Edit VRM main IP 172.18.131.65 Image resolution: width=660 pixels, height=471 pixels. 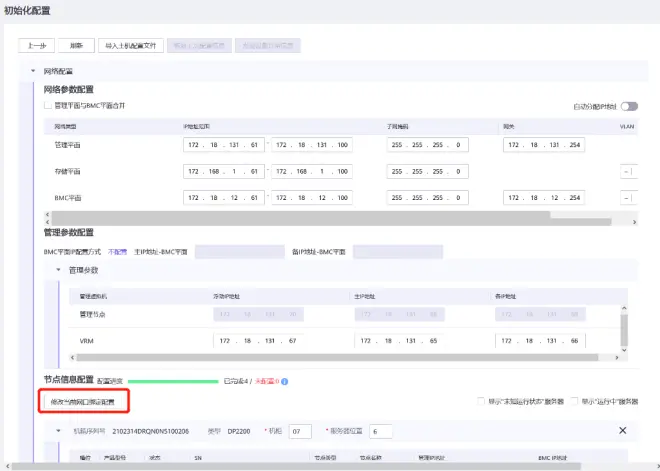(399, 341)
